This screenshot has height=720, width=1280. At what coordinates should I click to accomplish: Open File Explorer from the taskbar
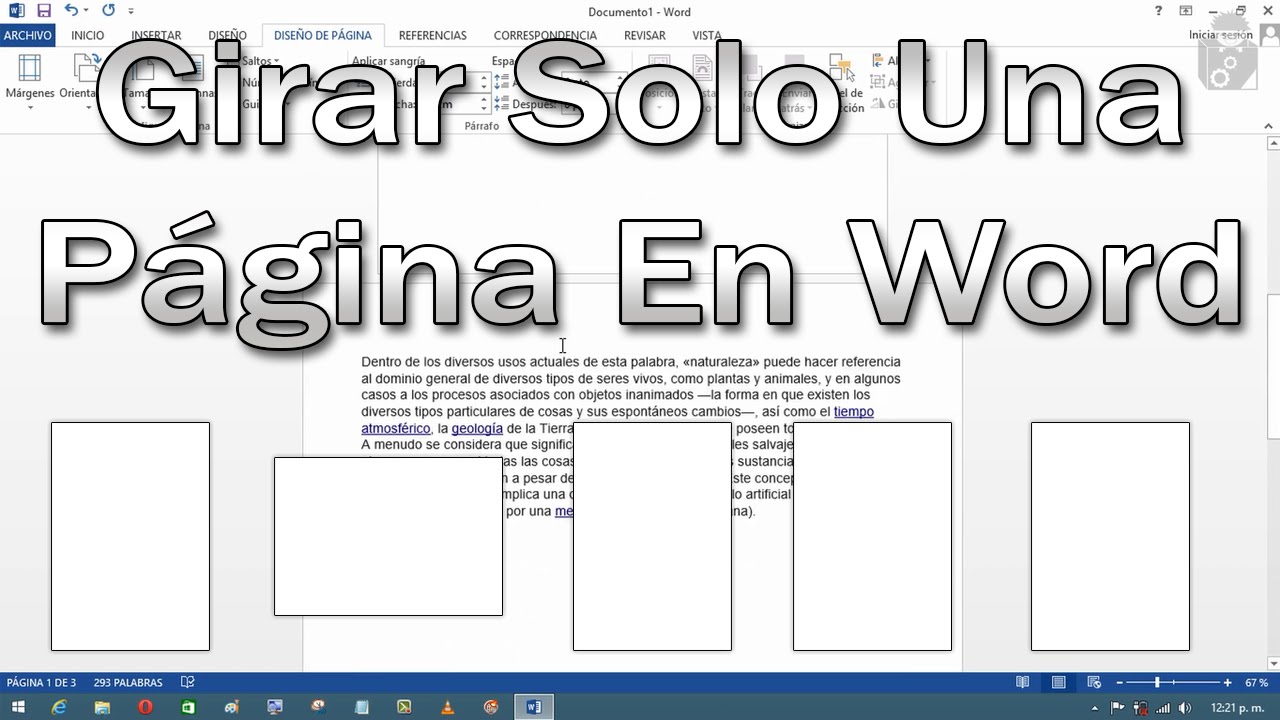(102, 707)
